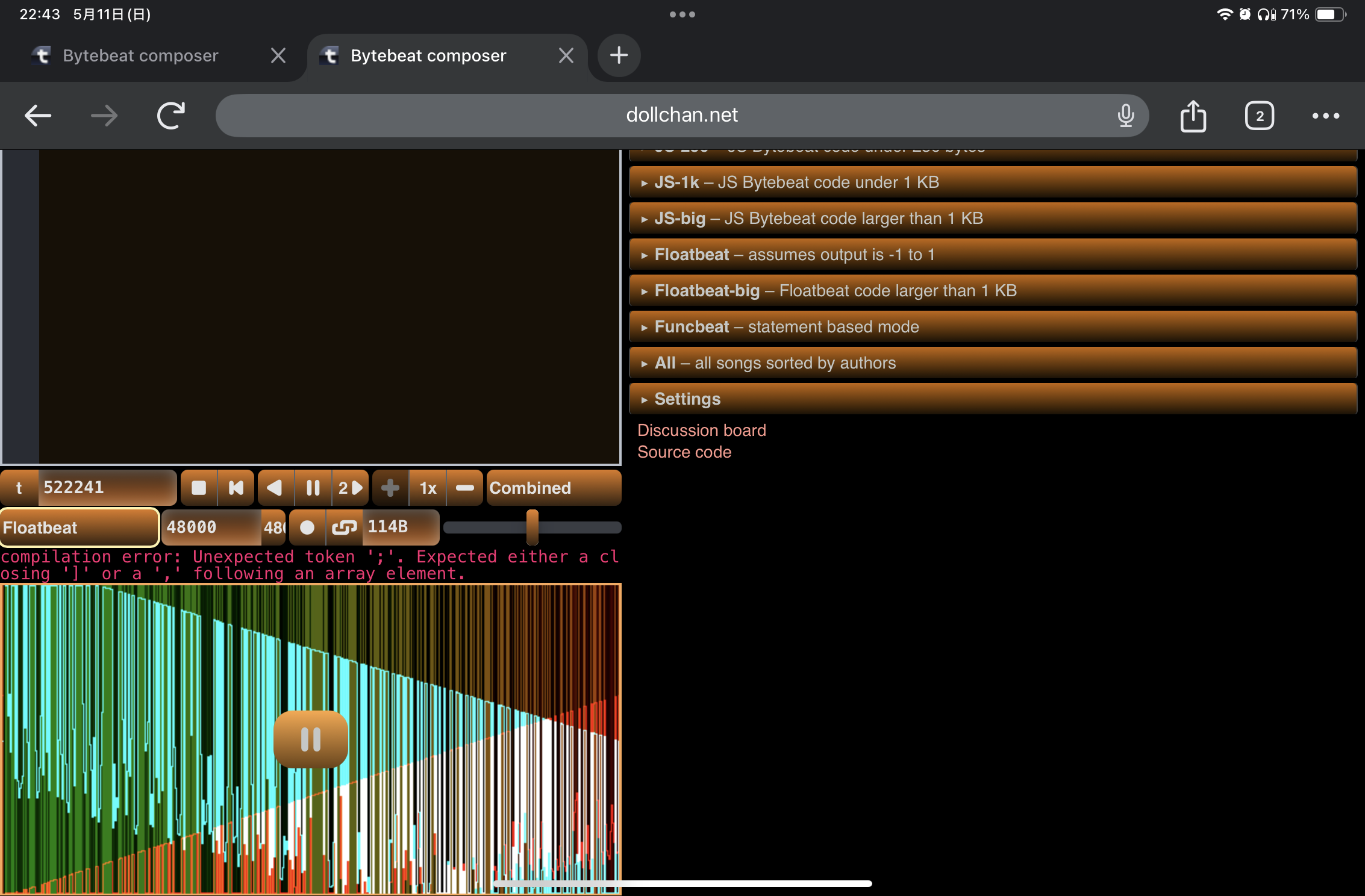Click the dollchan.net address bar

click(x=682, y=115)
